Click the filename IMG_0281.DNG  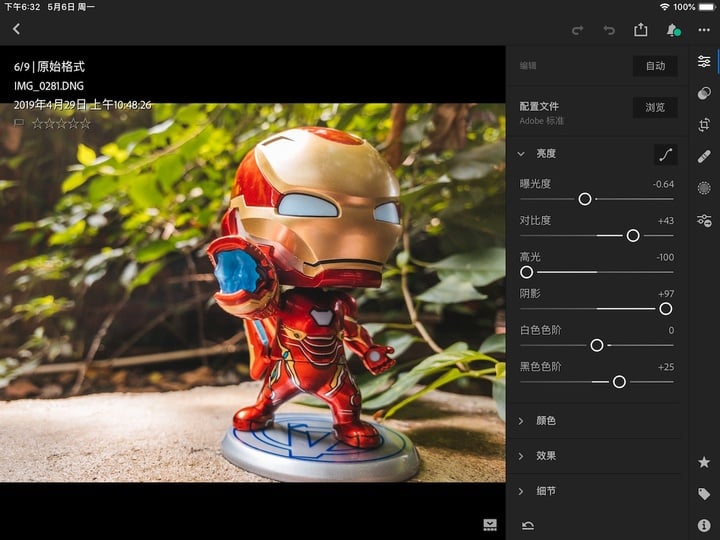point(49,86)
